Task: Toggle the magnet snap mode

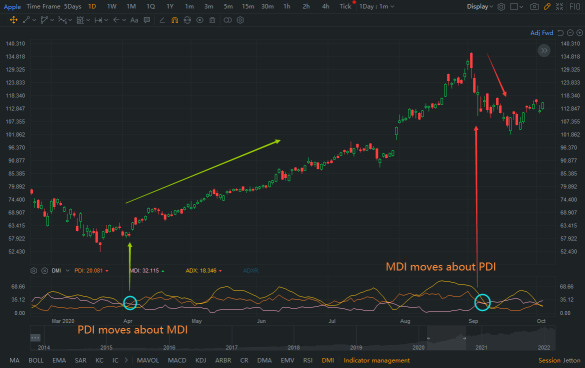Action: (x=175, y=20)
